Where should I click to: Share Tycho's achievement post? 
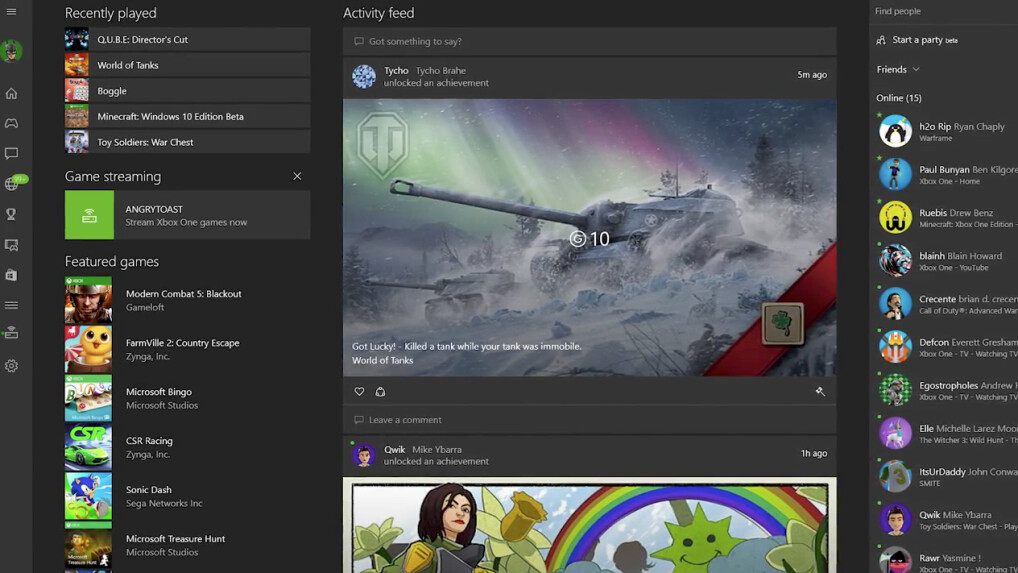click(380, 392)
